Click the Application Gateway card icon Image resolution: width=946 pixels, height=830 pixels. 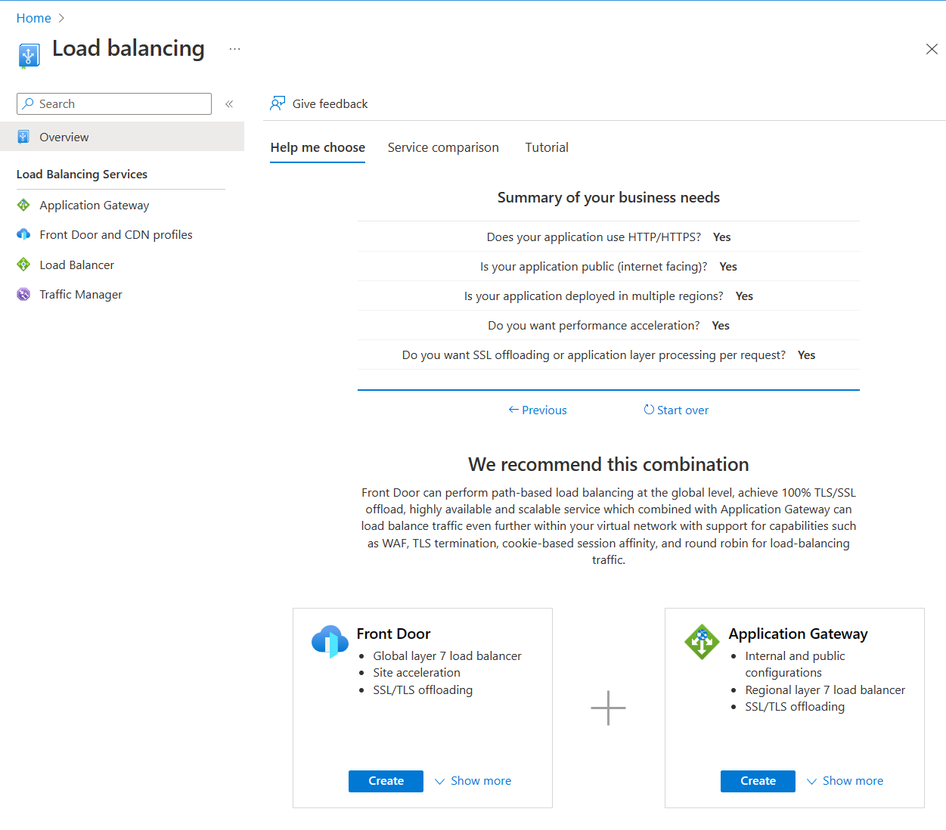click(x=702, y=642)
